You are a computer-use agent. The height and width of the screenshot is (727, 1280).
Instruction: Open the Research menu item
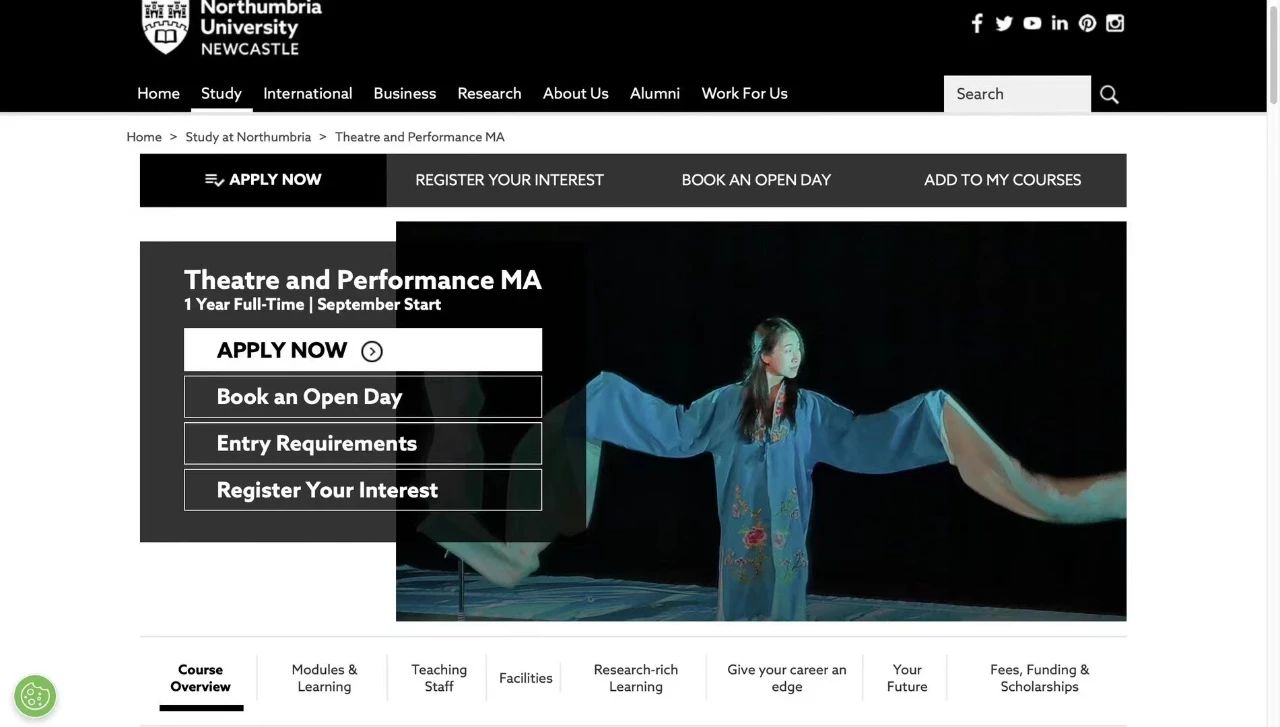point(489,93)
